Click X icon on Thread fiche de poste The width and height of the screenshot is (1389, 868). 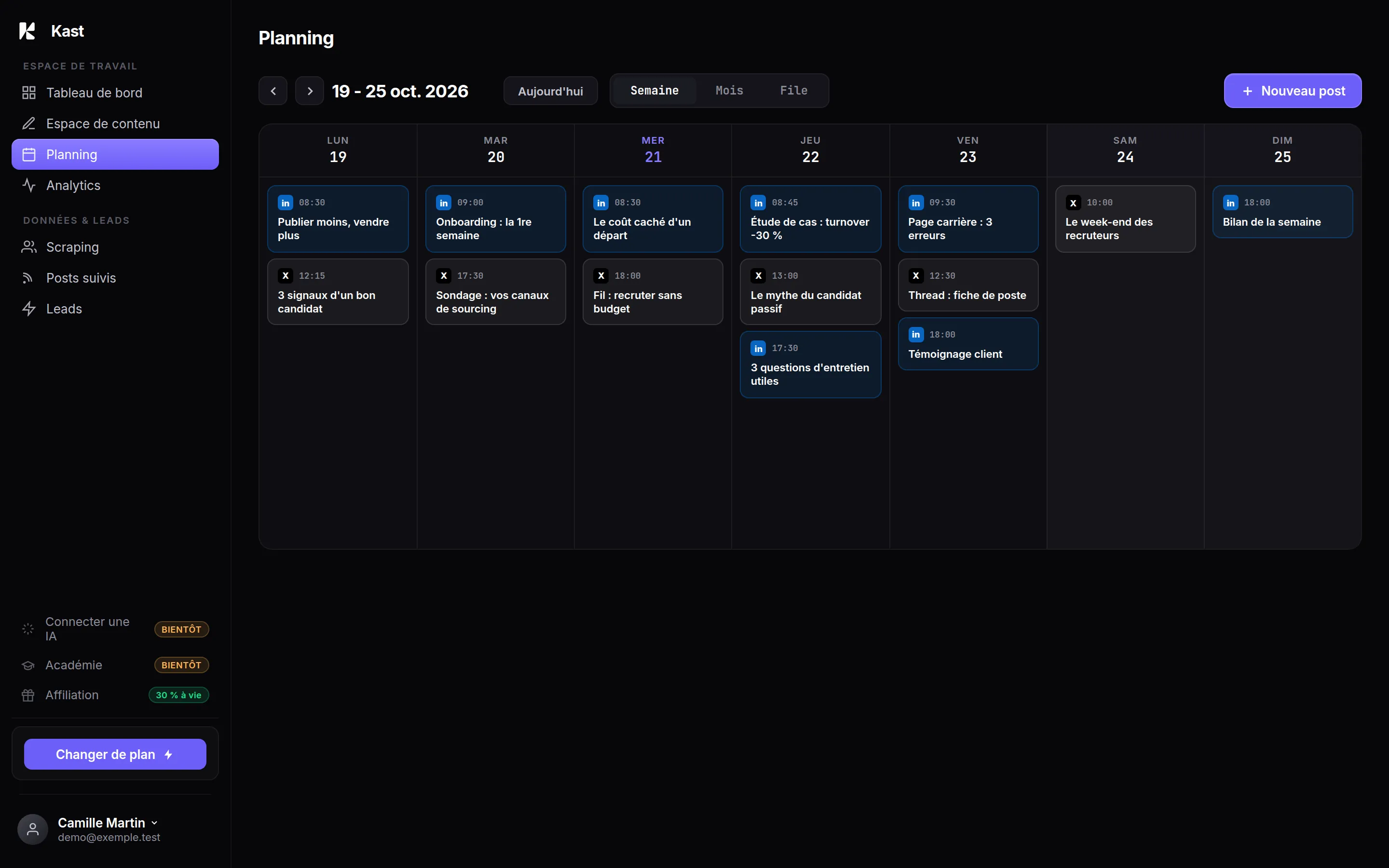click(x=916, y=275)
